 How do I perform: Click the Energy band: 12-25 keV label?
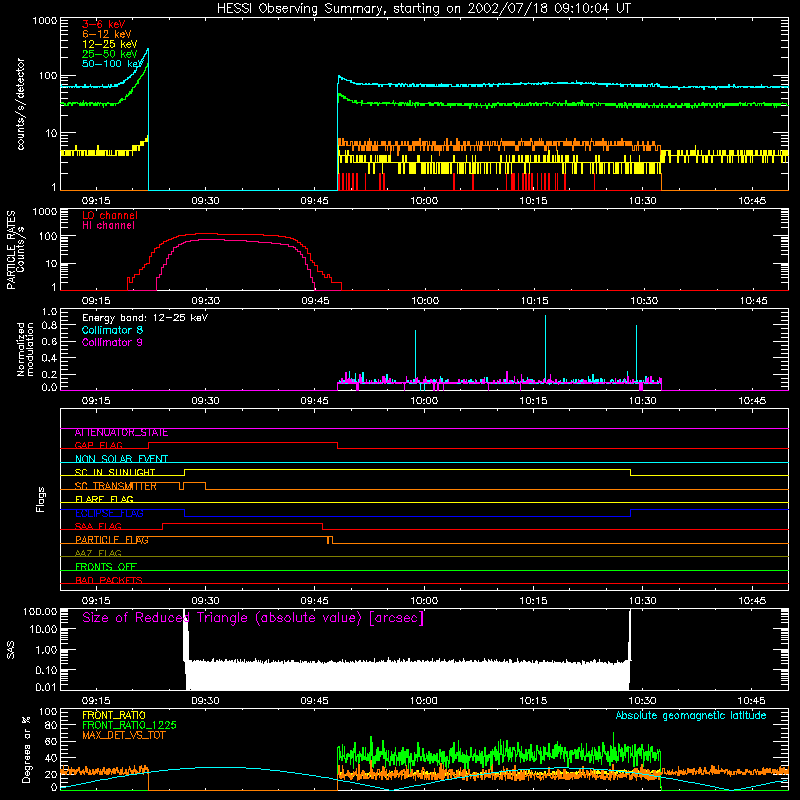145,318
